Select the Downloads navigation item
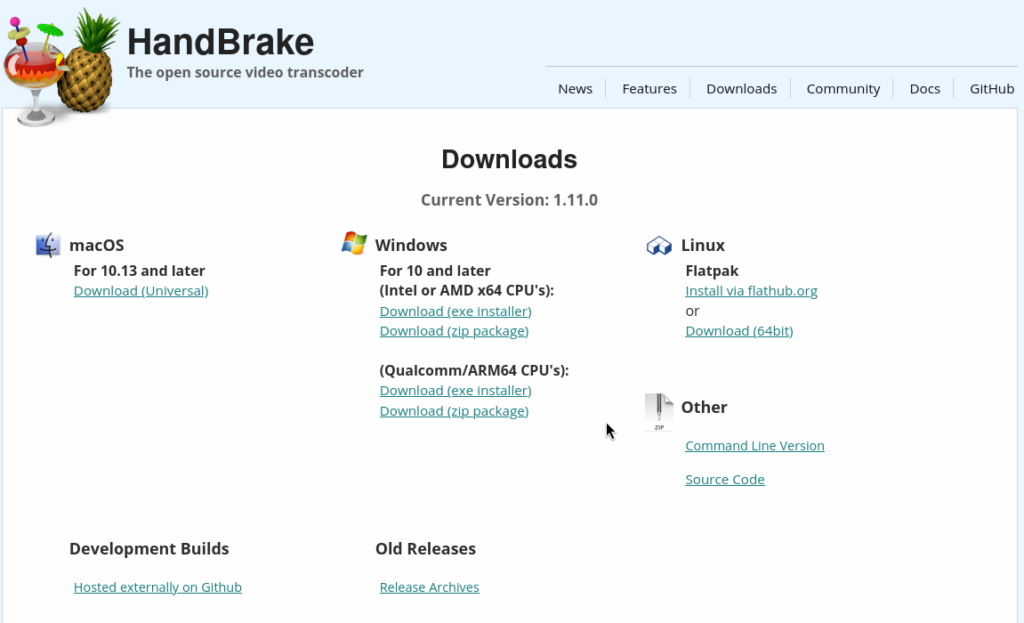Image resolution: width=1024 pixels, height=623 pixels. [741, 88]
